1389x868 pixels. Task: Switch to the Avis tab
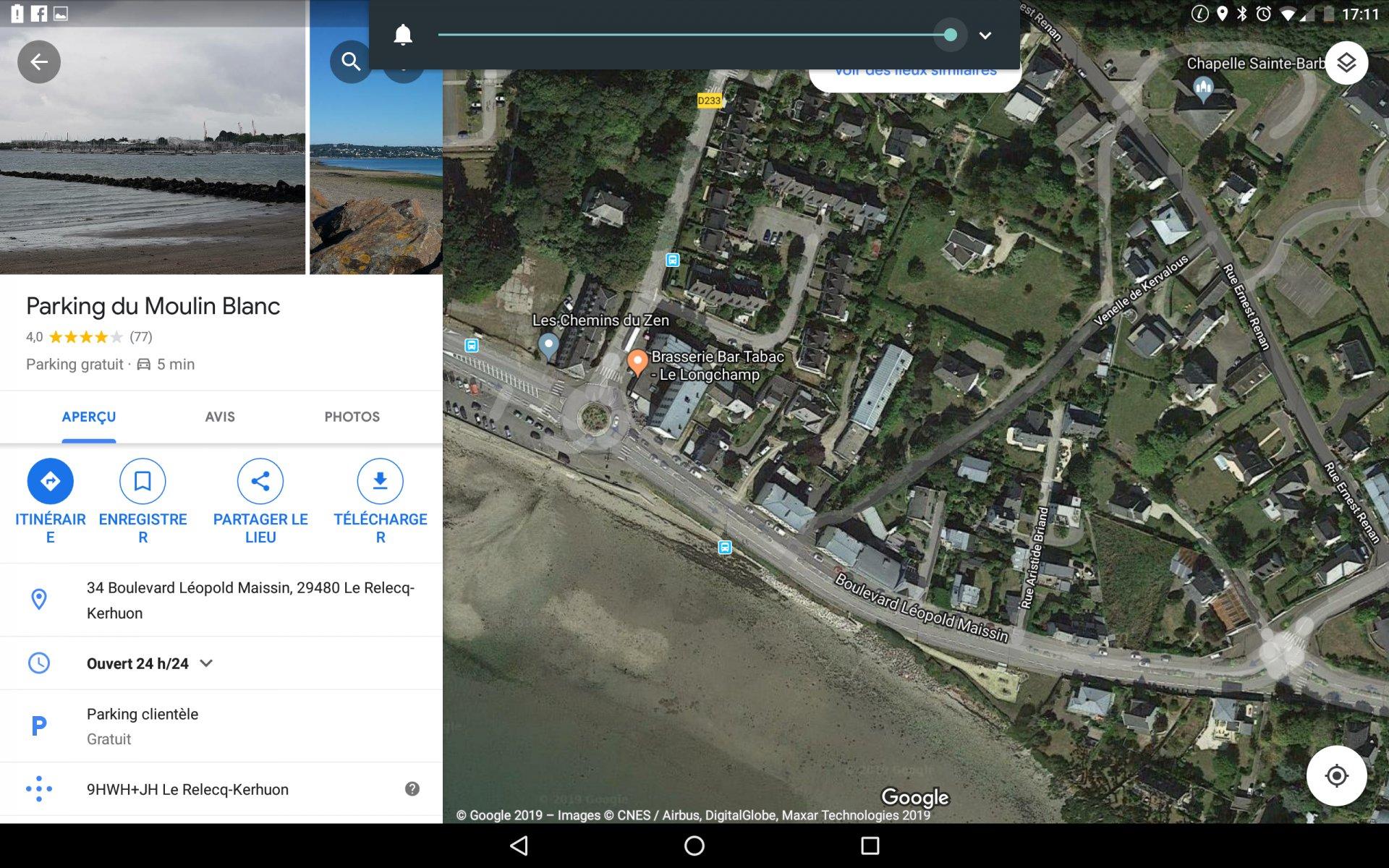[x=220, y=417]
